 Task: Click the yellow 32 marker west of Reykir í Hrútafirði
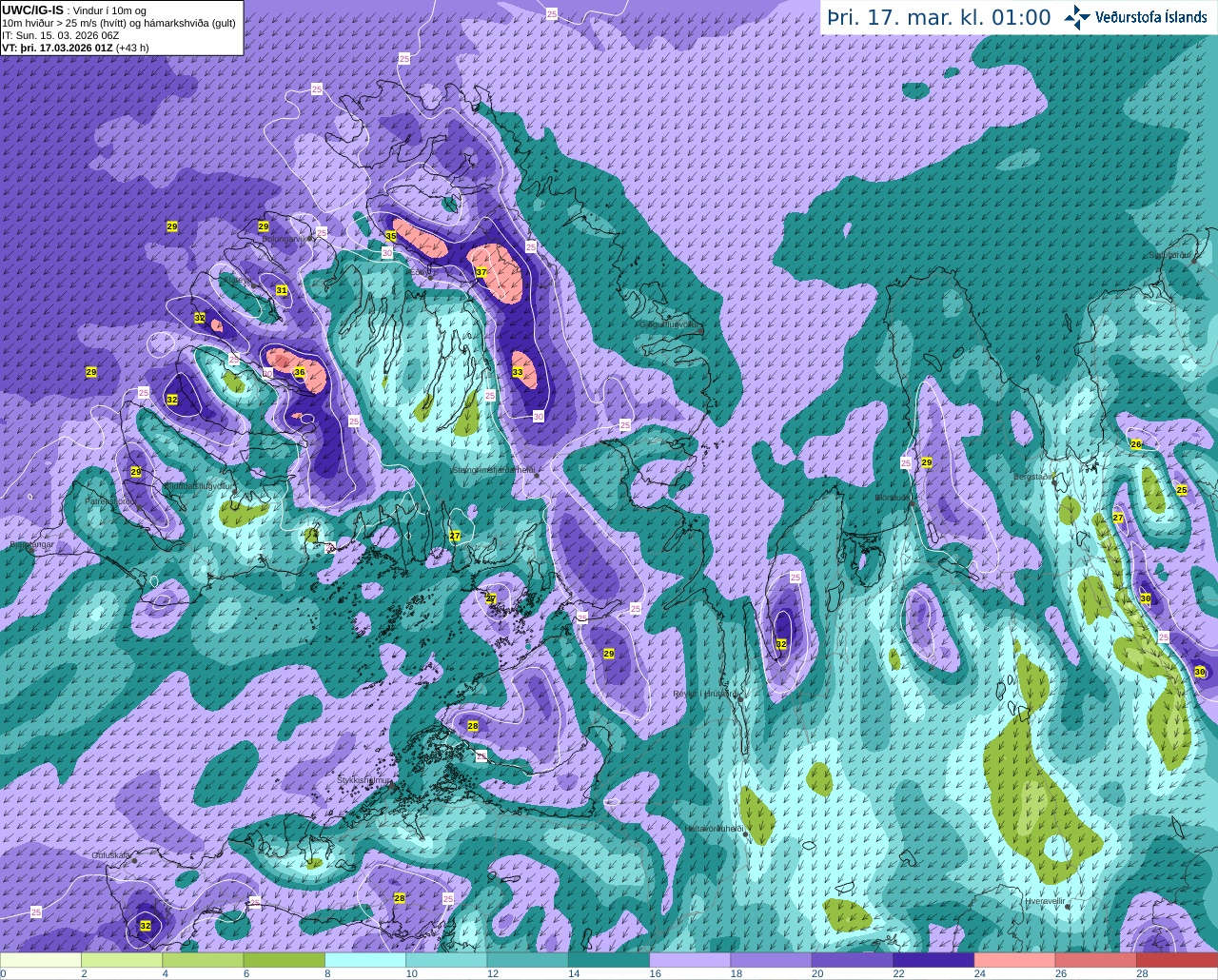[x=781, y=644]
